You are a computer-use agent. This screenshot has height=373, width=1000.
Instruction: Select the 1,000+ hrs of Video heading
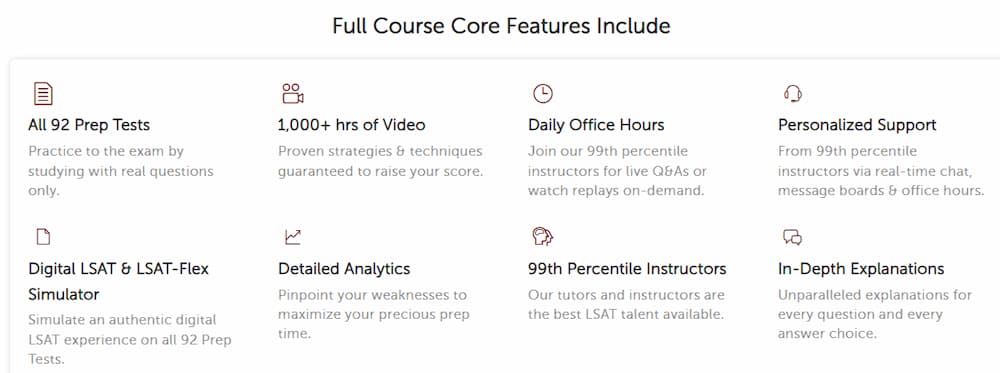click(351, 125)
